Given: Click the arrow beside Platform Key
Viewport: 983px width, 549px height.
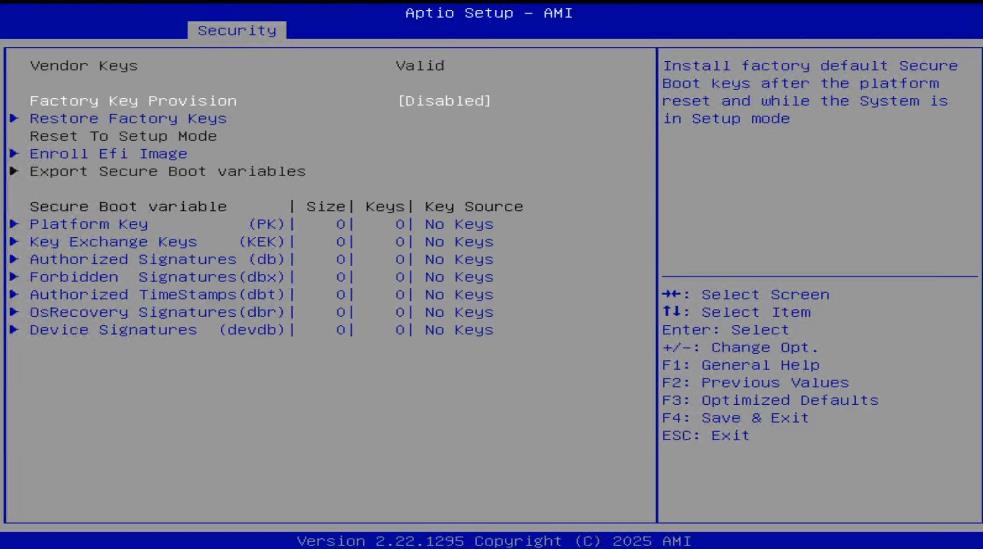Looking at the screenshot, I should 14,224.
